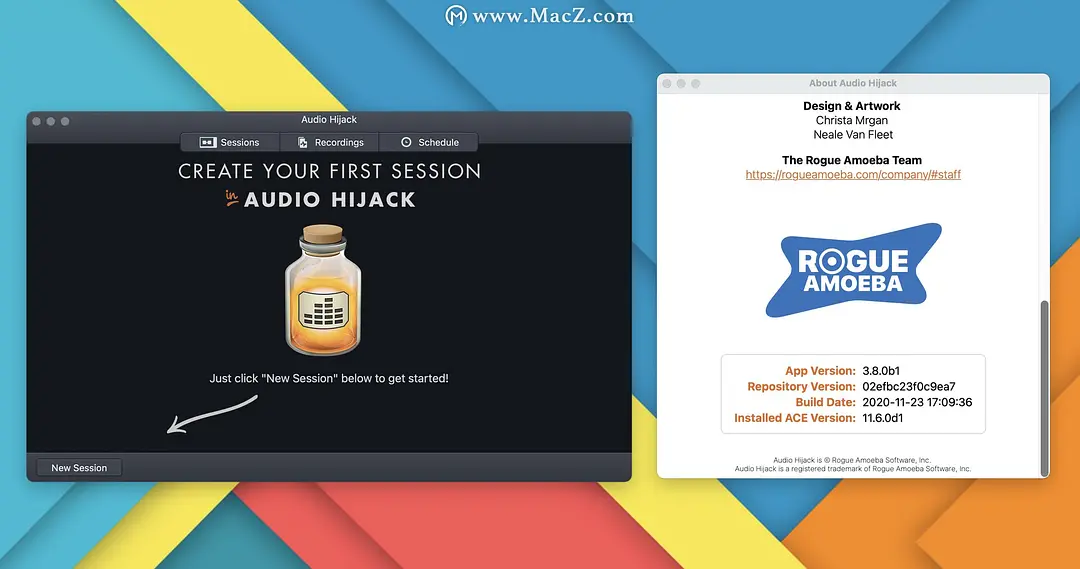Viewport: 1080px width, 569px height.
Task: Click the Schedule clock icon
Action: (406, 142)
